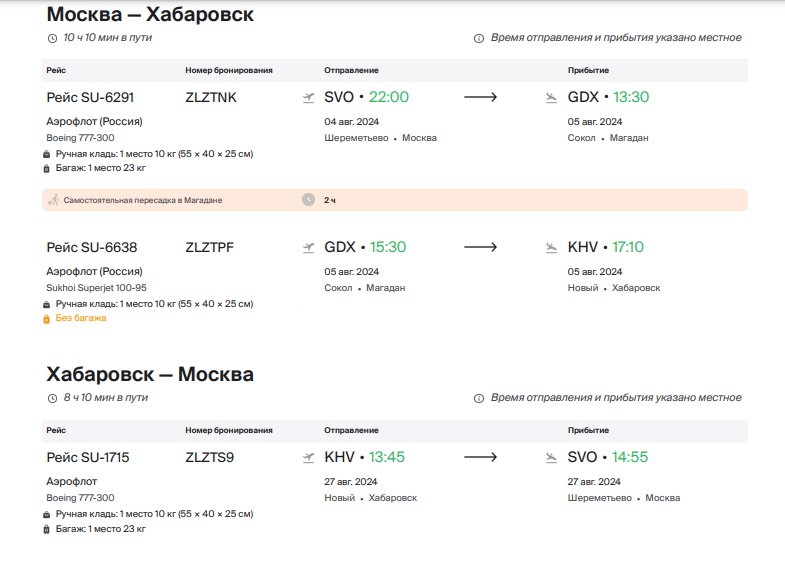Click the "Самостоятельная пересадка в Магадане" notice

pyautogui.click(x=143, y=200)
